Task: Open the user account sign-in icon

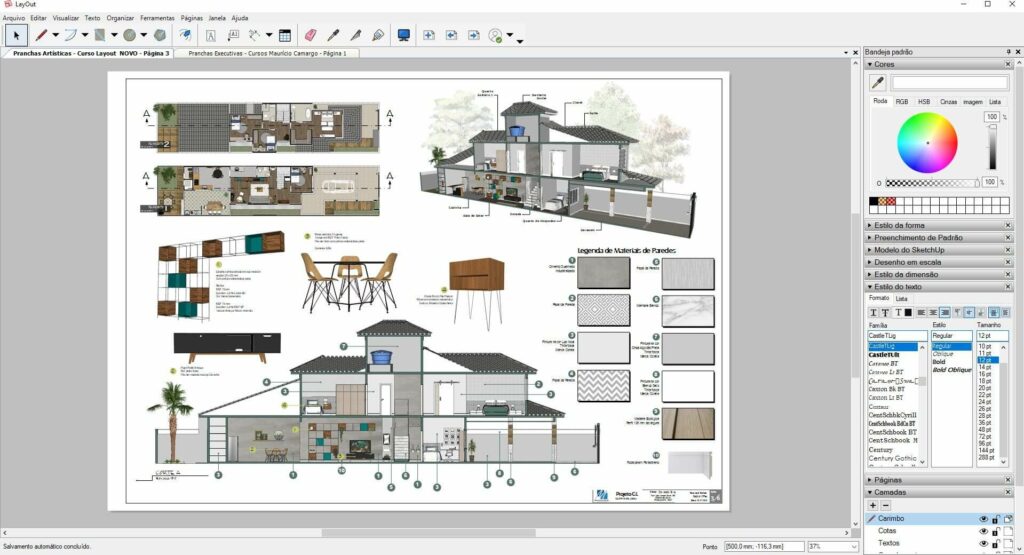Action: coord(496,35)
